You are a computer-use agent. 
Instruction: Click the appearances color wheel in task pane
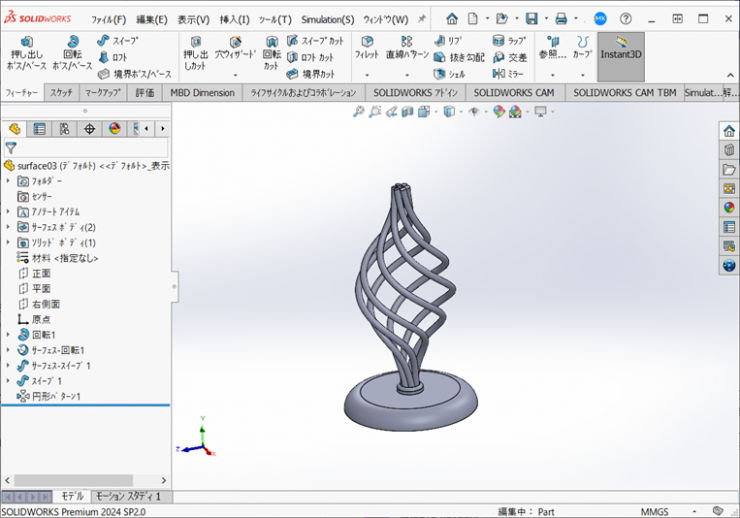point(729,208)
